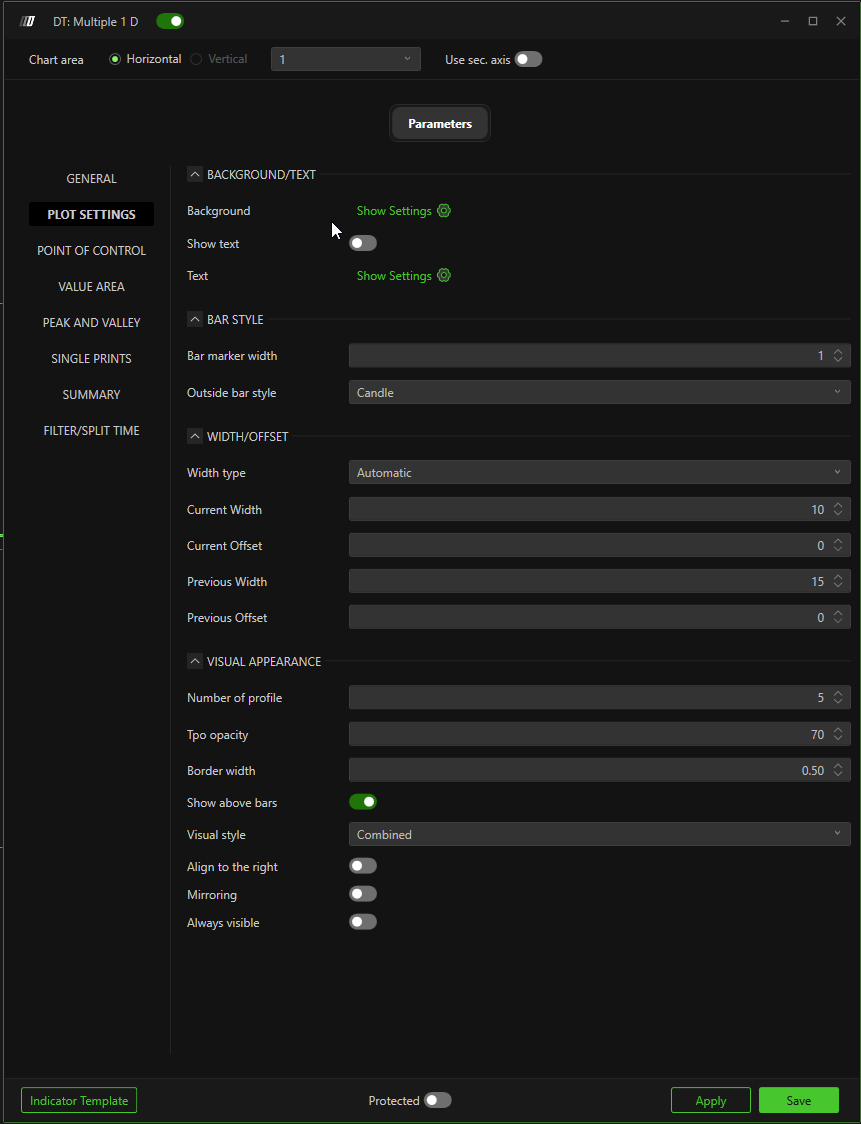Collapse the VISUAL APPEARANCE section
Image resolution: width=861 pixels, height=1124 pixels.
tap(194, 661)
